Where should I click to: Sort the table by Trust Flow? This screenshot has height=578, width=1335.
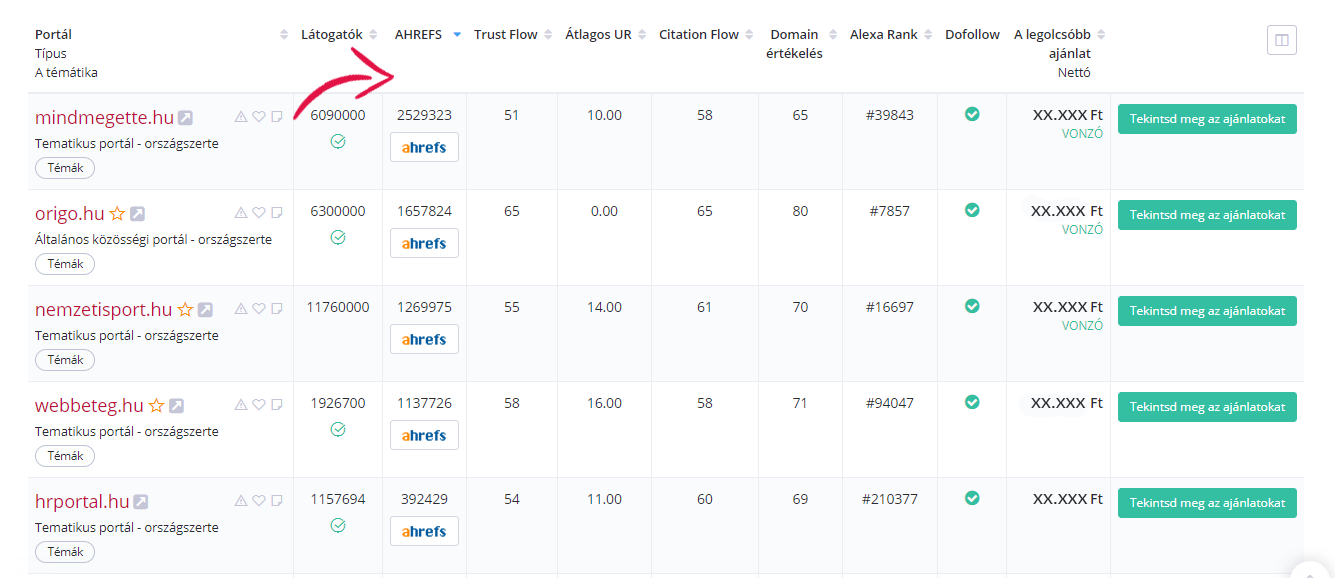(x=548, y=35)
